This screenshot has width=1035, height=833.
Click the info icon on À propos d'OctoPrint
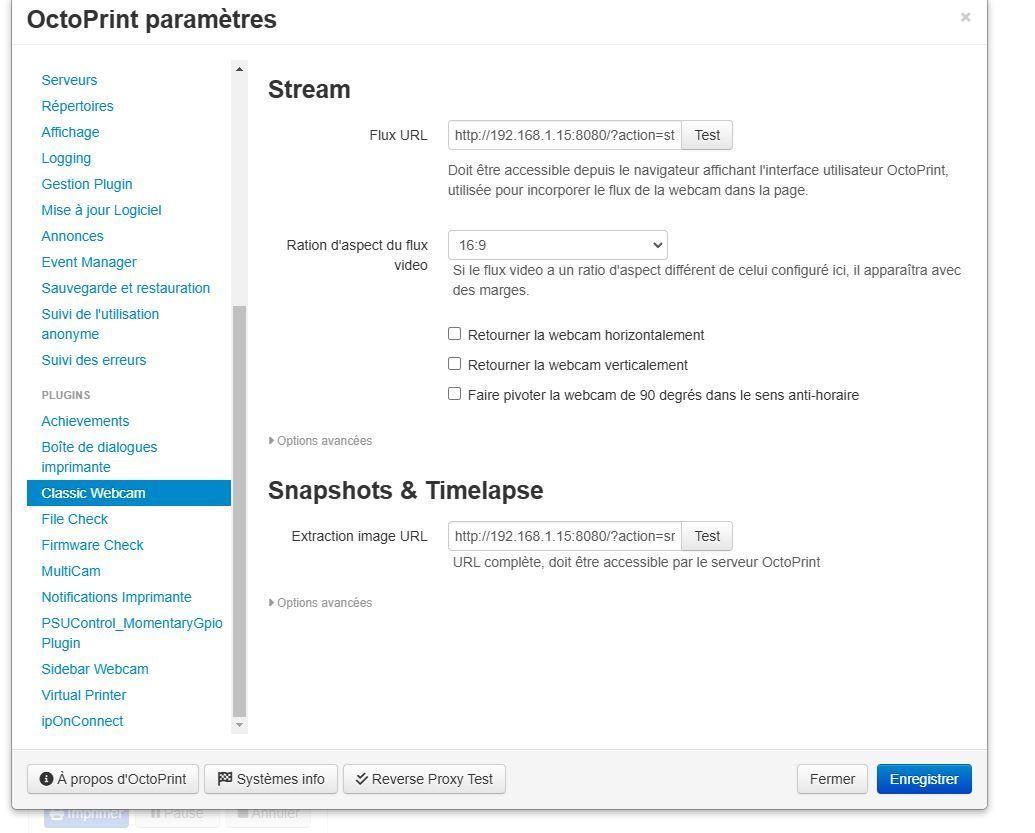[x=46, y=779]
